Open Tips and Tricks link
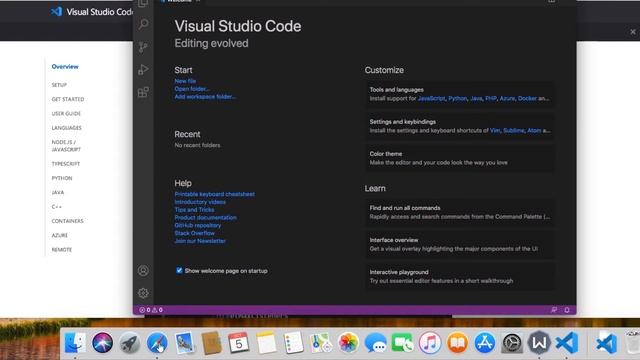This screenshot has width=640, height=360. (x=194, y=209)
